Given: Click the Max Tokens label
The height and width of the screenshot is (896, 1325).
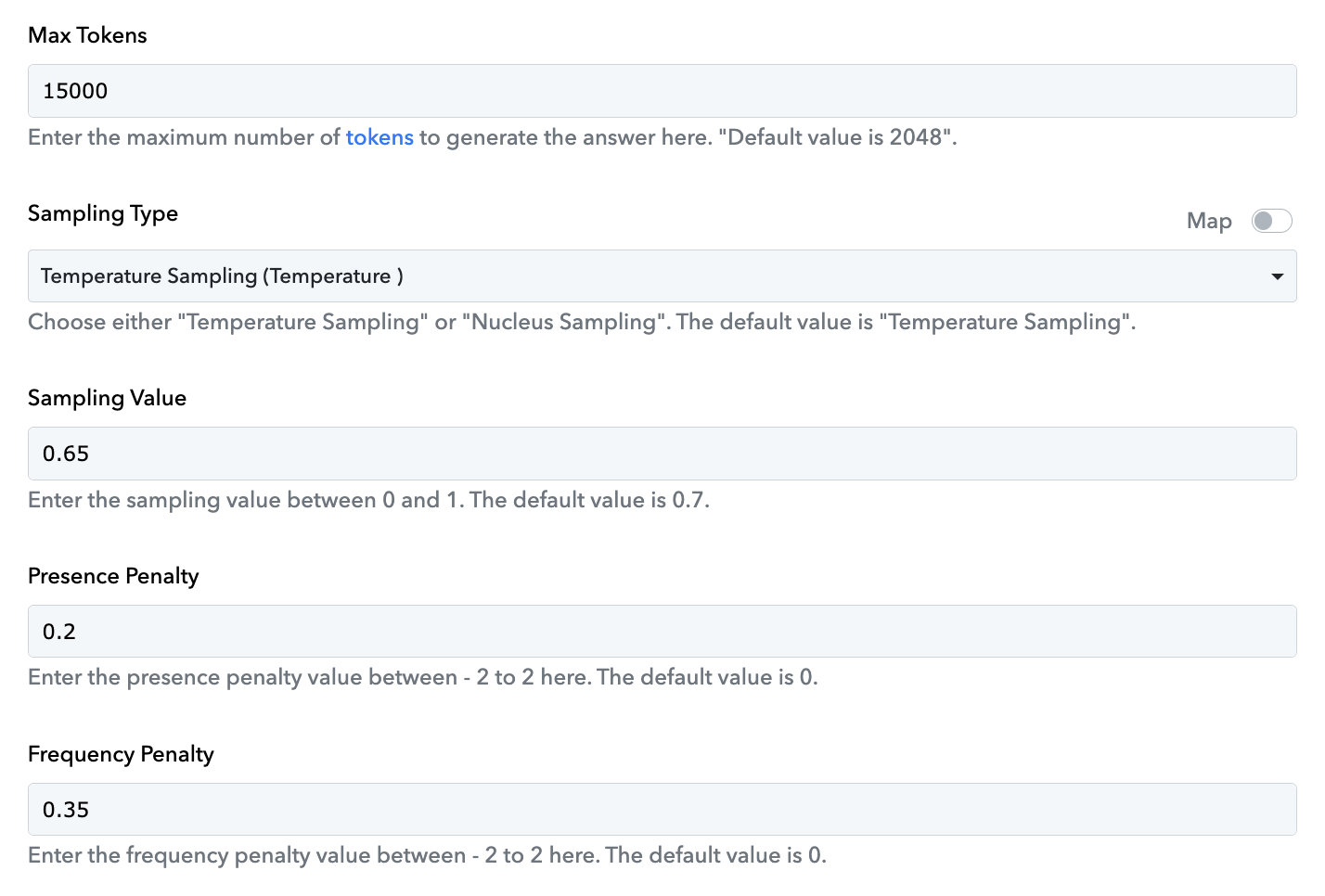Looking at the screenshot, I should coord(87,35).
